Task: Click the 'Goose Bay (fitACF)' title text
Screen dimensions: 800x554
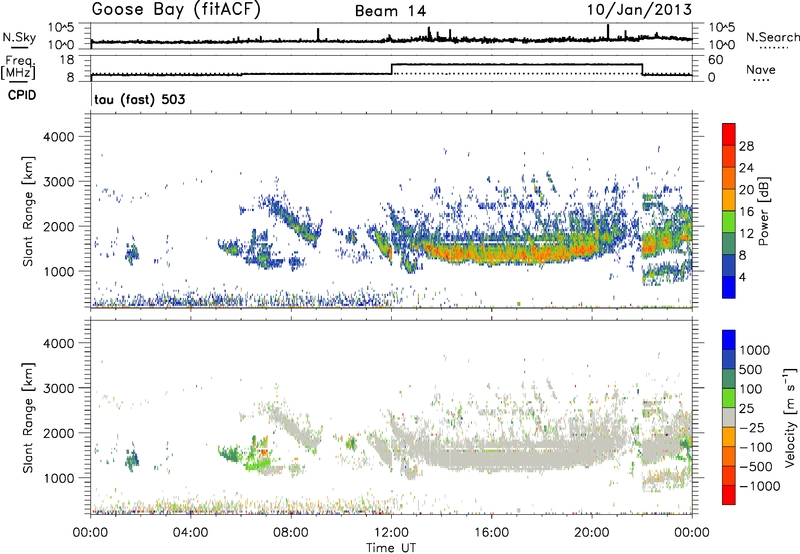Action: click(176, 10)
